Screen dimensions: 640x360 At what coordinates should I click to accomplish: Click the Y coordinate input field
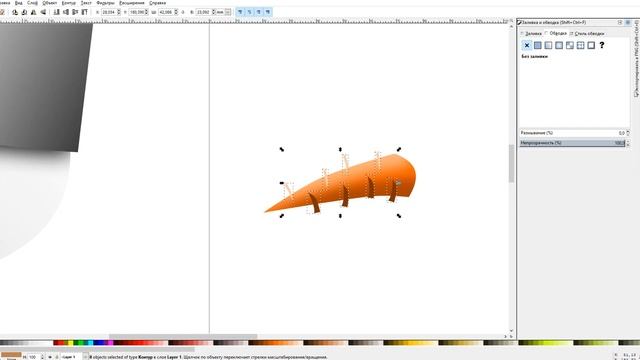click(137, 12)
